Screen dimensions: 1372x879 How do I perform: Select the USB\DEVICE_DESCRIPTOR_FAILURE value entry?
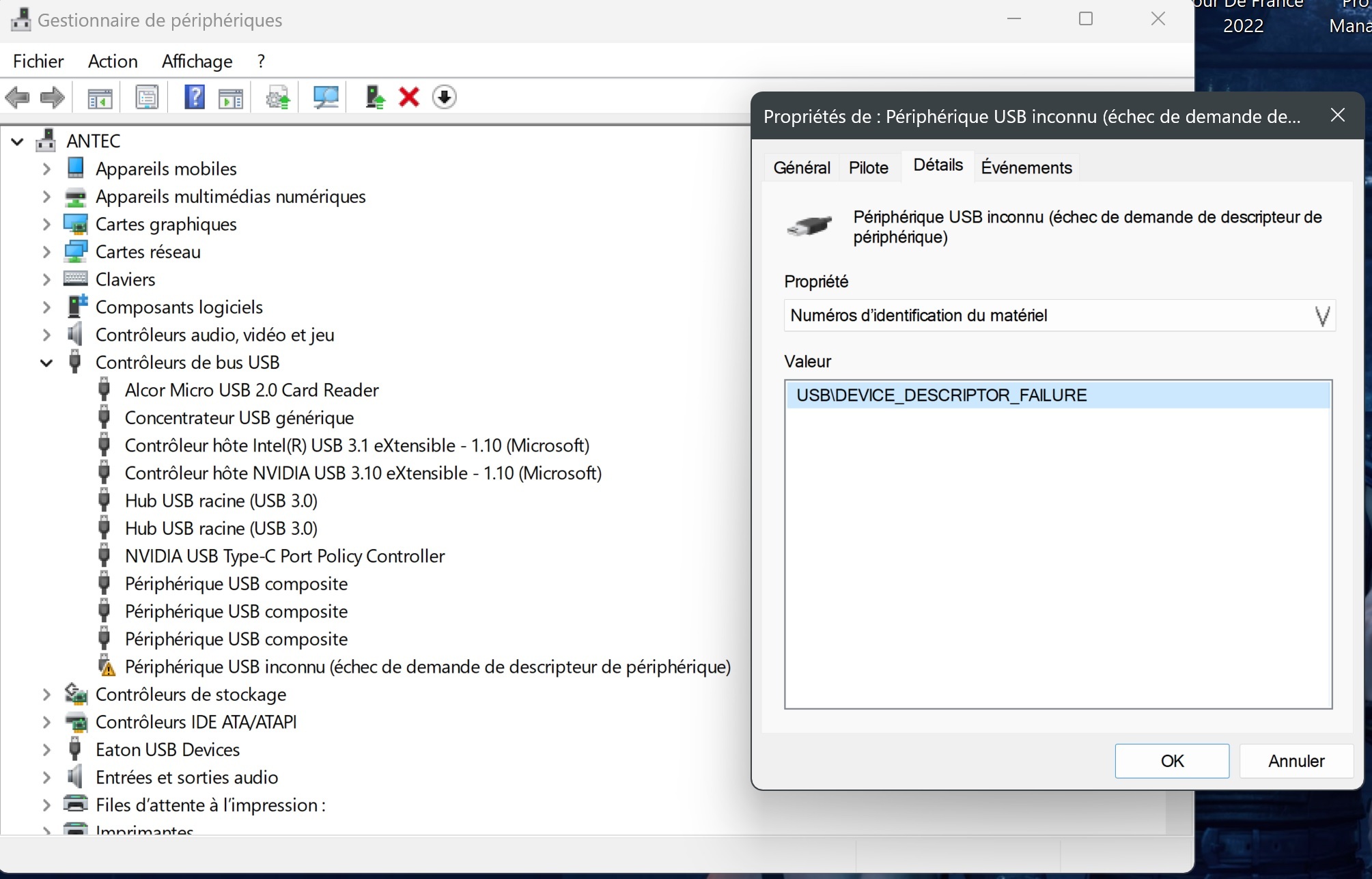coord(941,395)
